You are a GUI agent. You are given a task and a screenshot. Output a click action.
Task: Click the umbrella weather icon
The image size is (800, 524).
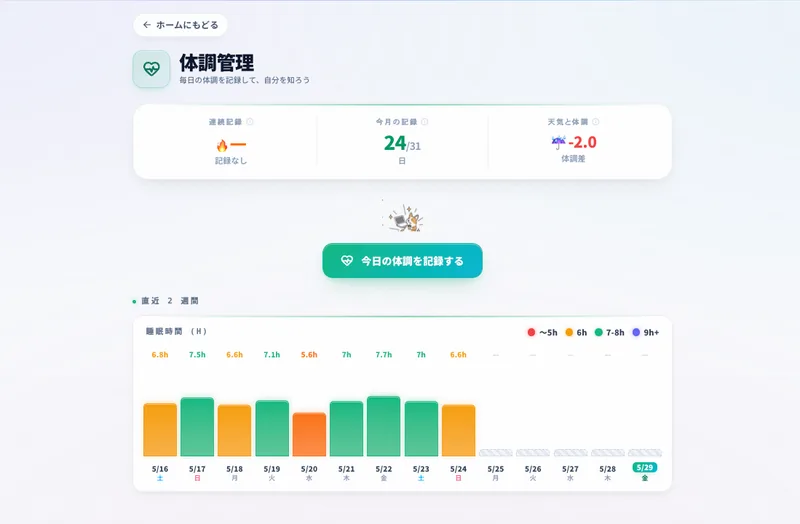coord(559,142)
